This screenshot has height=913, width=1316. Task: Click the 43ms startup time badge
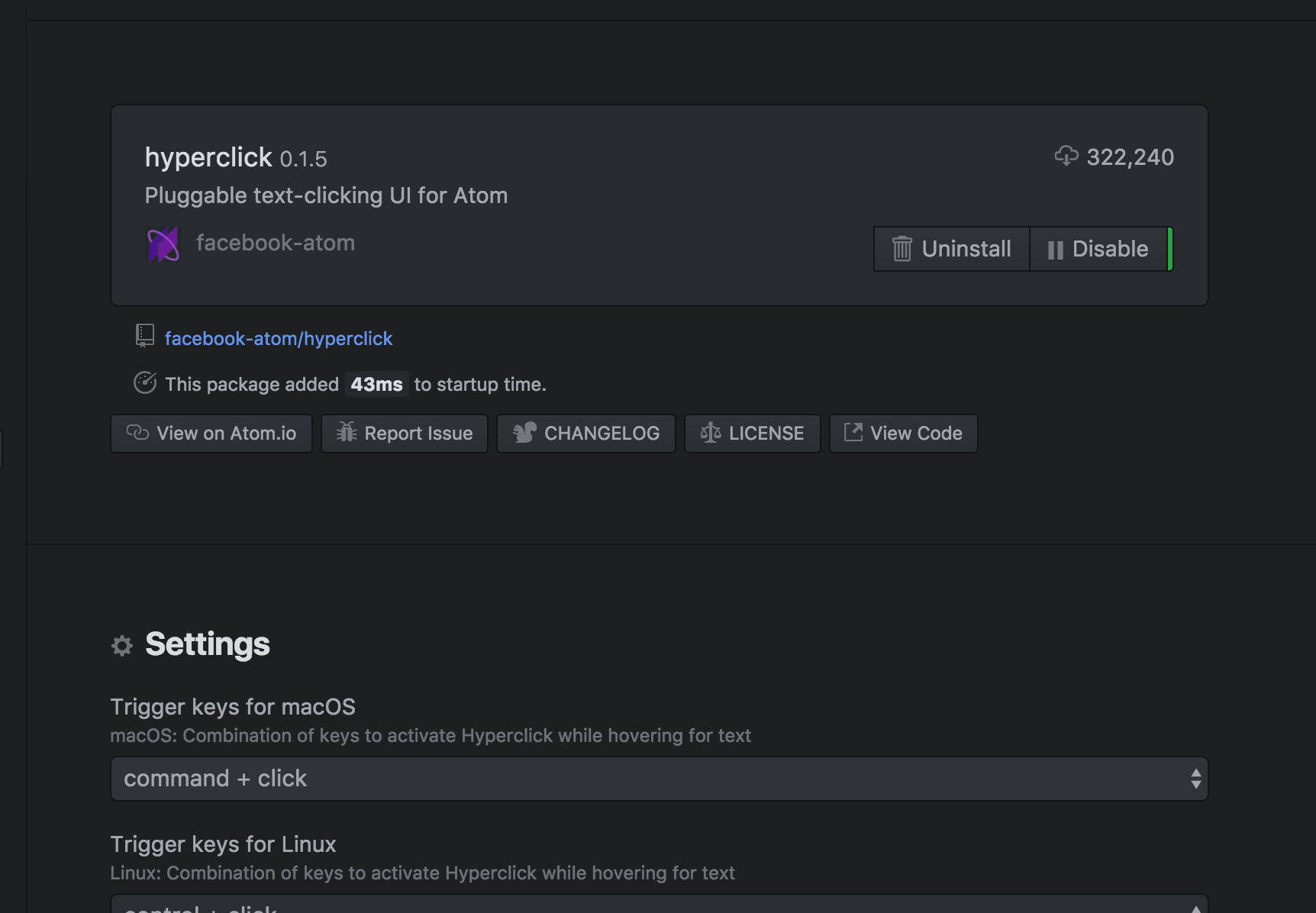[376, 384]
